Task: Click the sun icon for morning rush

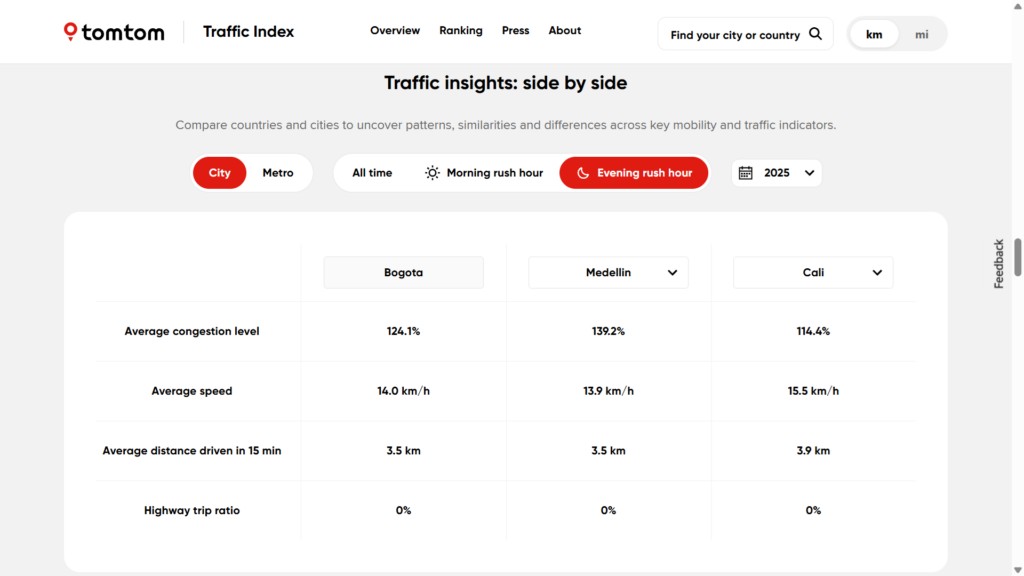Action: click(x=432, y=173)
